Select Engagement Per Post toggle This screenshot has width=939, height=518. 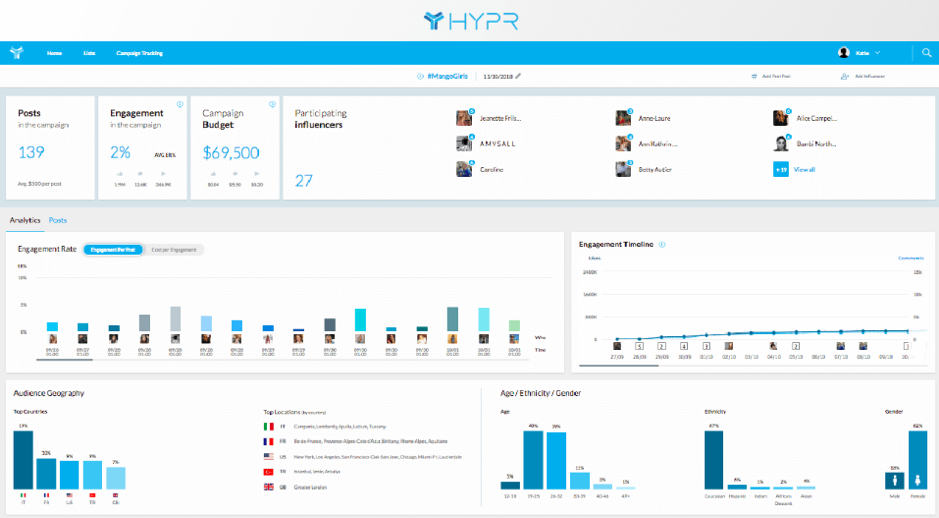click(x=113, y=250)
